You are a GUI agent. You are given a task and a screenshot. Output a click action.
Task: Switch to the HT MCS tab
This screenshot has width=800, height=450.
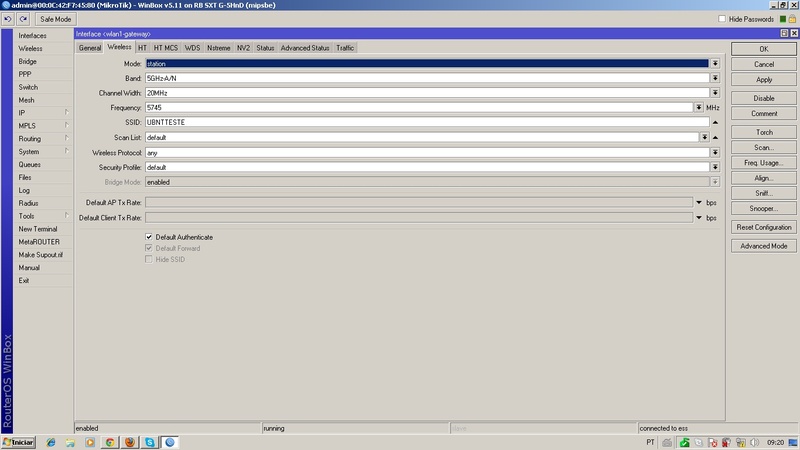click(166, 47)
